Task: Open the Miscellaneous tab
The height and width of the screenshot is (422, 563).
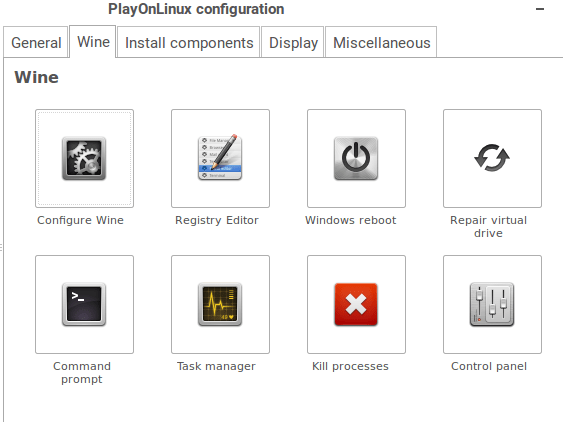Action: (x=381, y=42)
